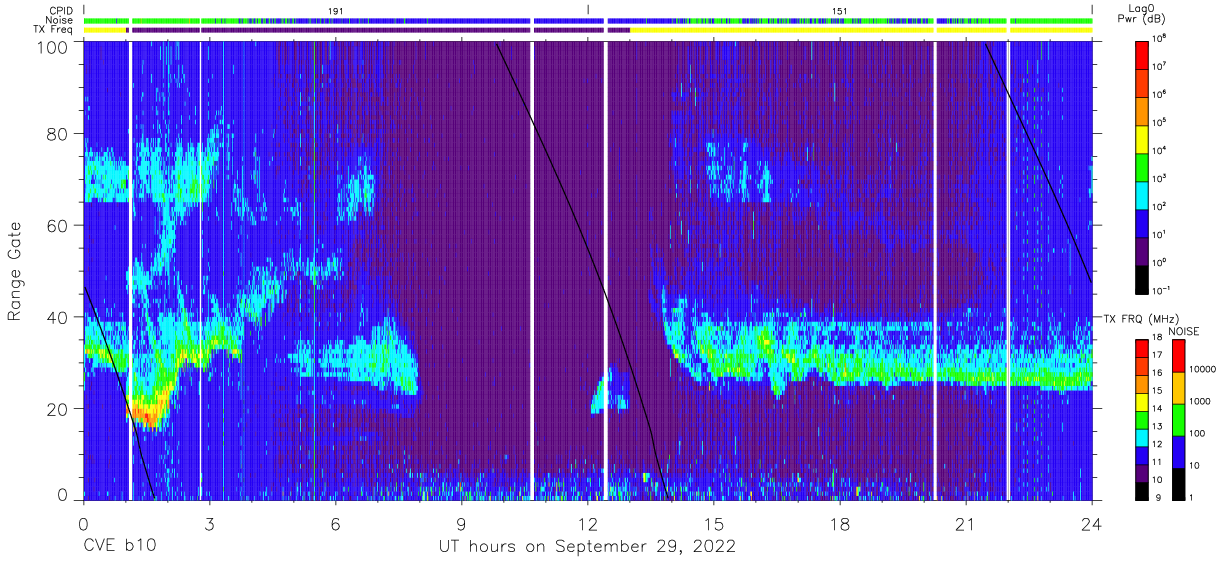Click the 'CVE b10' radar beam label

[x=120, y=547]
